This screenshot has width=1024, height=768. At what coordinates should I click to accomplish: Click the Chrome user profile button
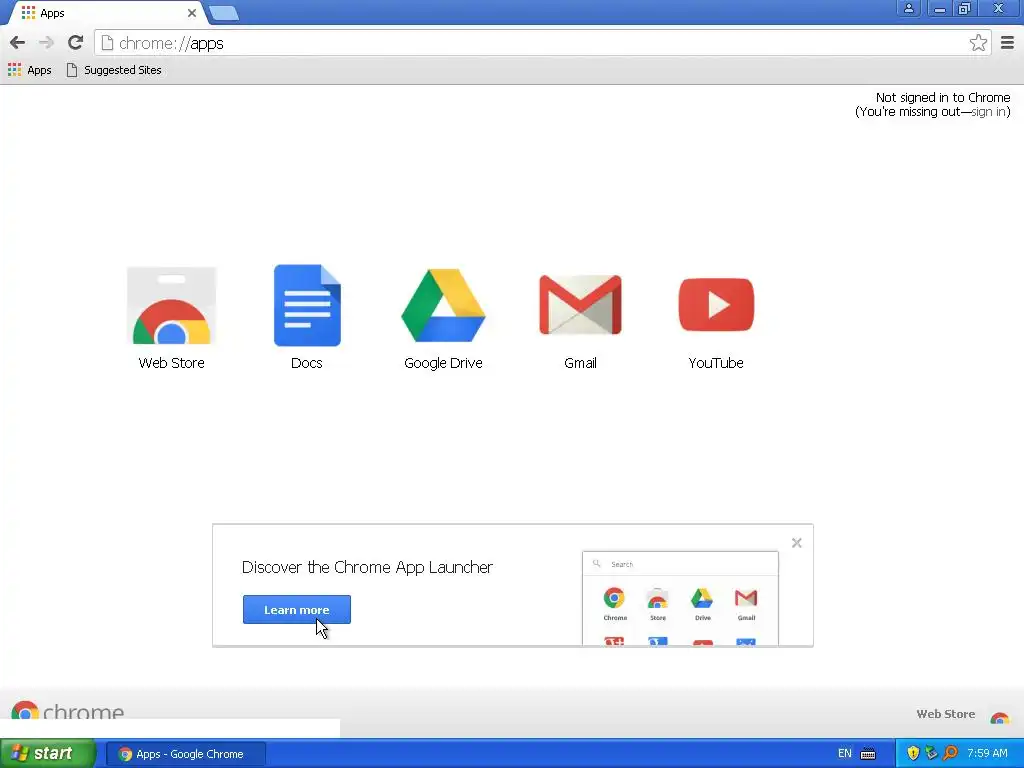coord(908,8)
